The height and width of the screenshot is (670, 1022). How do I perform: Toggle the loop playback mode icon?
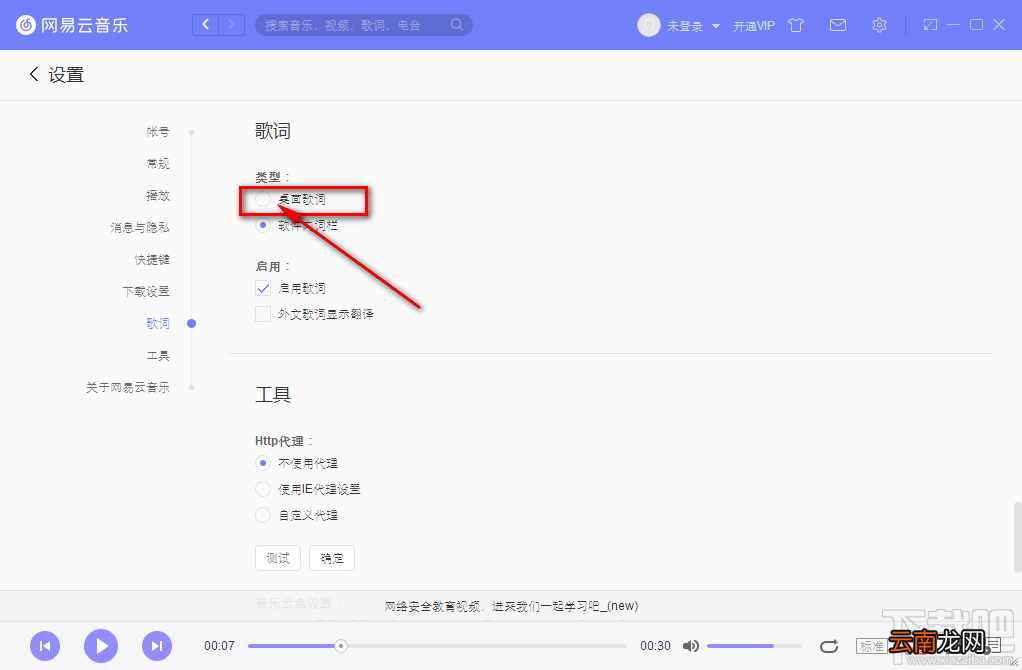tap(828, 646)
